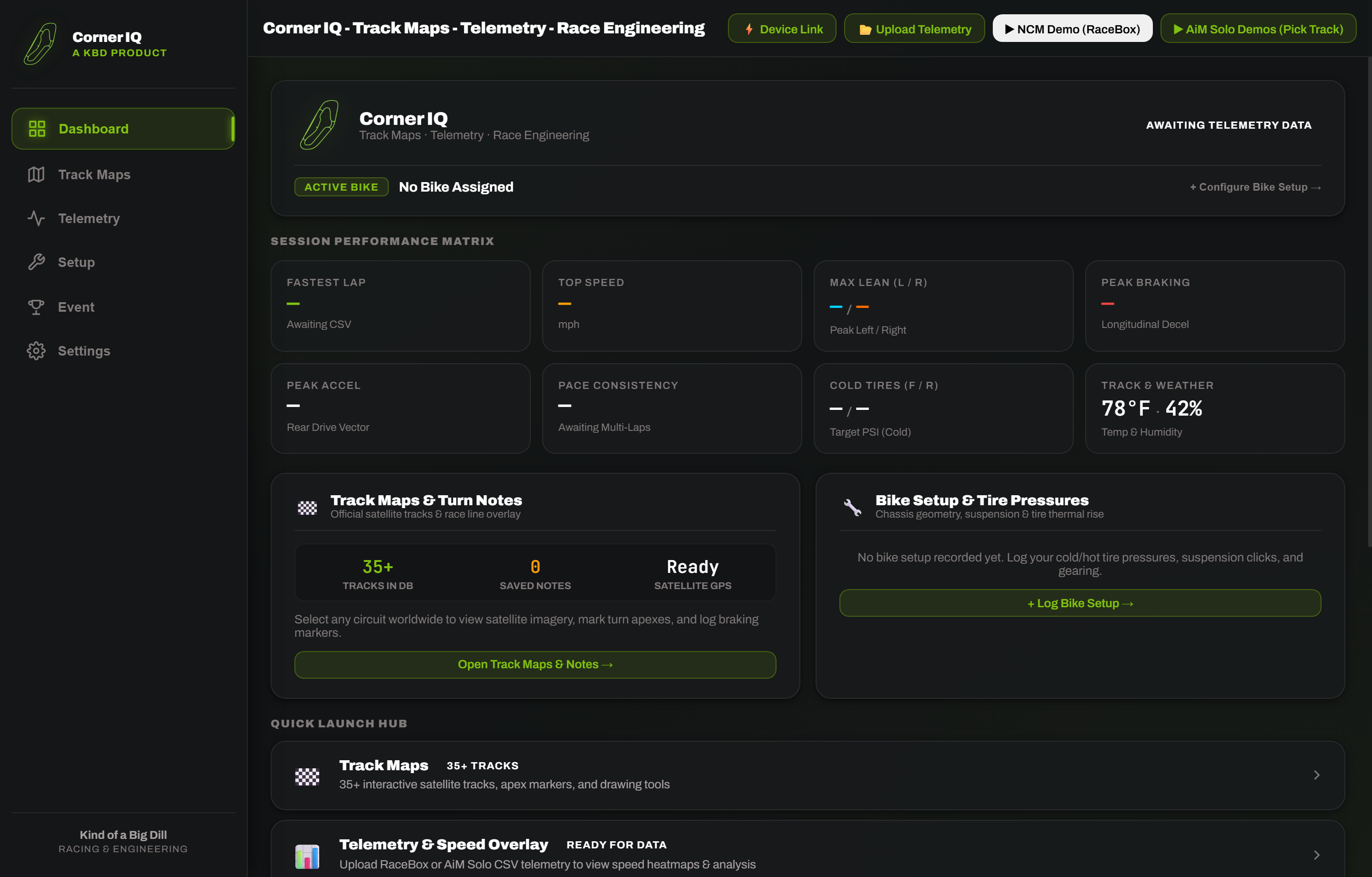Click the 'Ready' satellite GPS status
Screen dimensions: 1372x877
pyautogui.click(x=692, y=566)
